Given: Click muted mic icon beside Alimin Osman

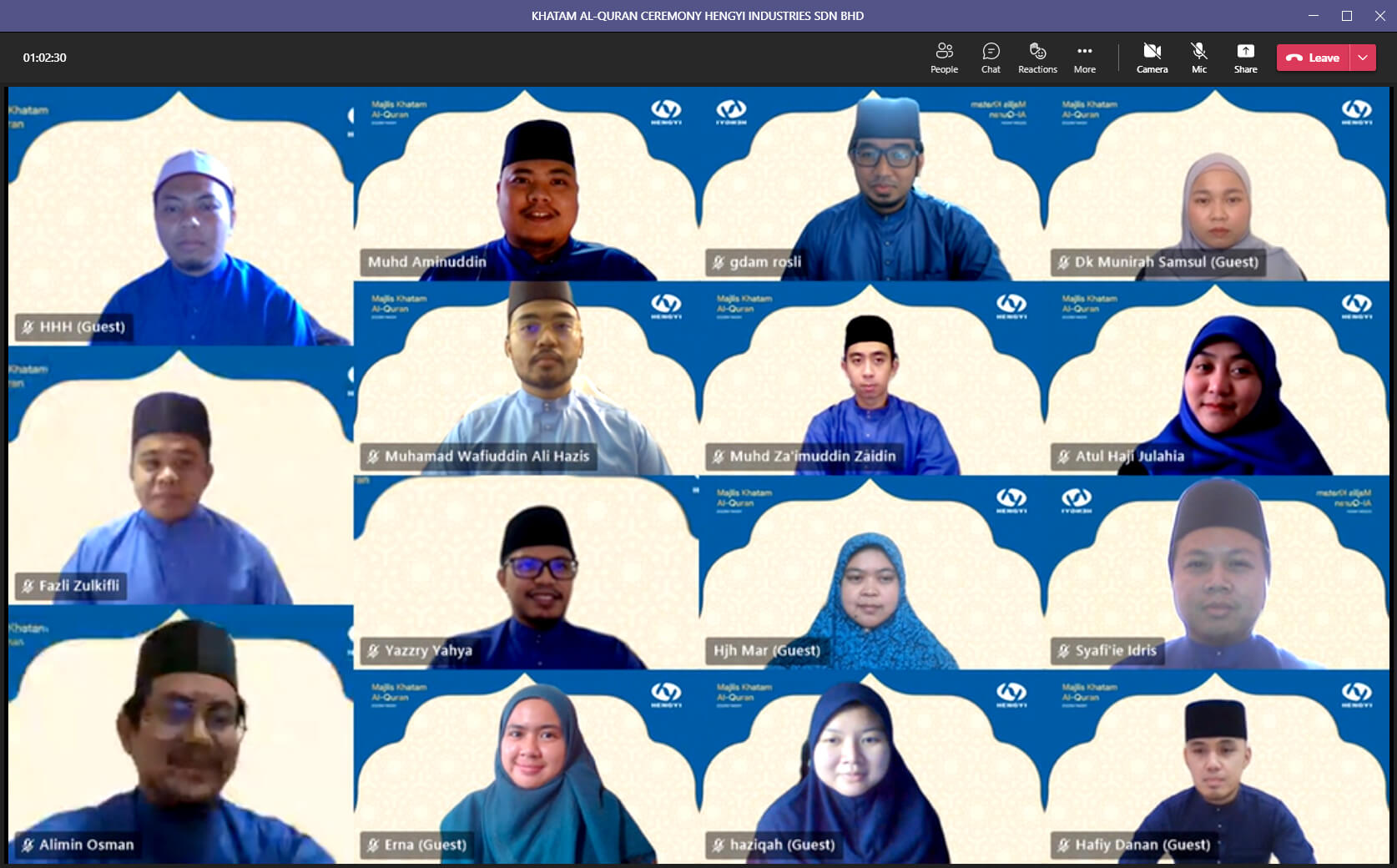Looking at the screenshot, I should click(x=28, y=845).
